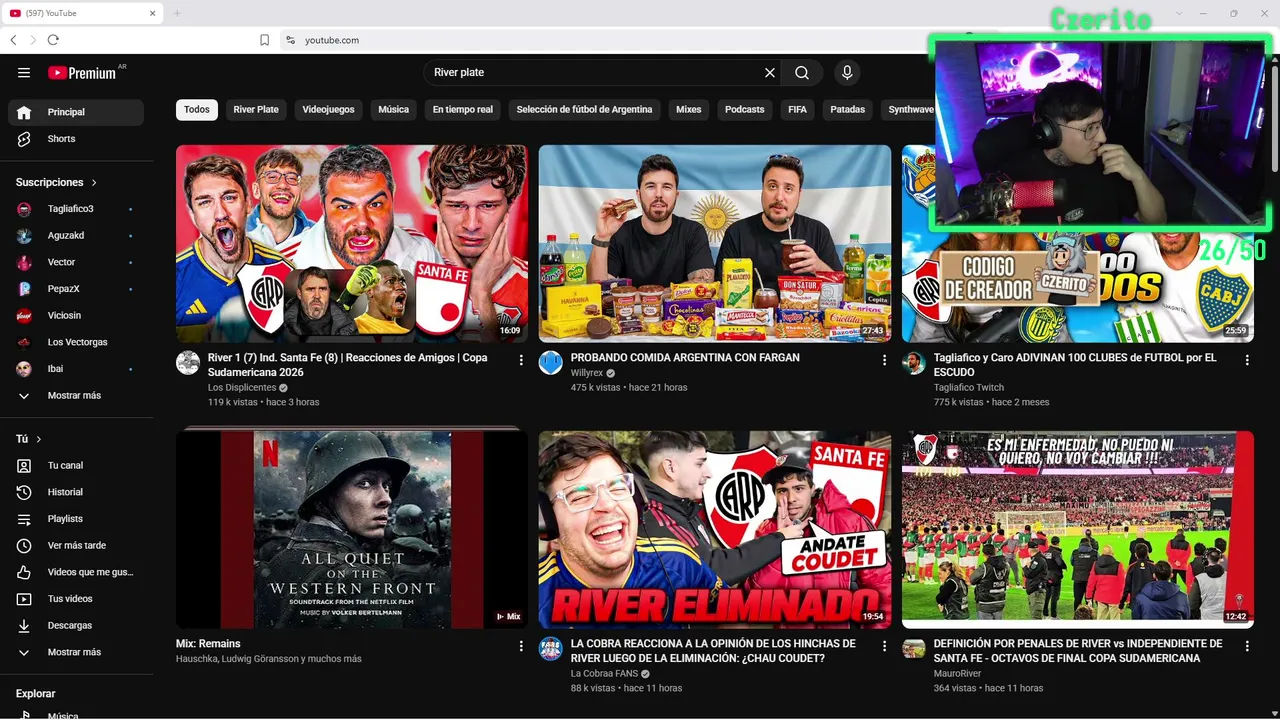
Task: Open Willyrex channel avatar
Action: click(551, 363)
